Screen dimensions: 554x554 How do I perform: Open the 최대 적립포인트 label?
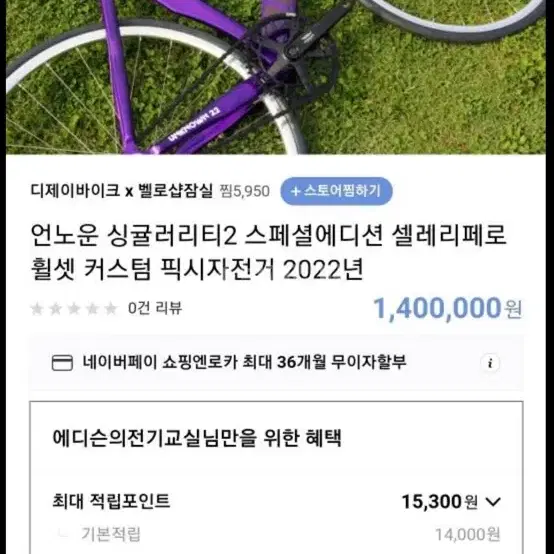pyautogui.click(x=111, y=501)
